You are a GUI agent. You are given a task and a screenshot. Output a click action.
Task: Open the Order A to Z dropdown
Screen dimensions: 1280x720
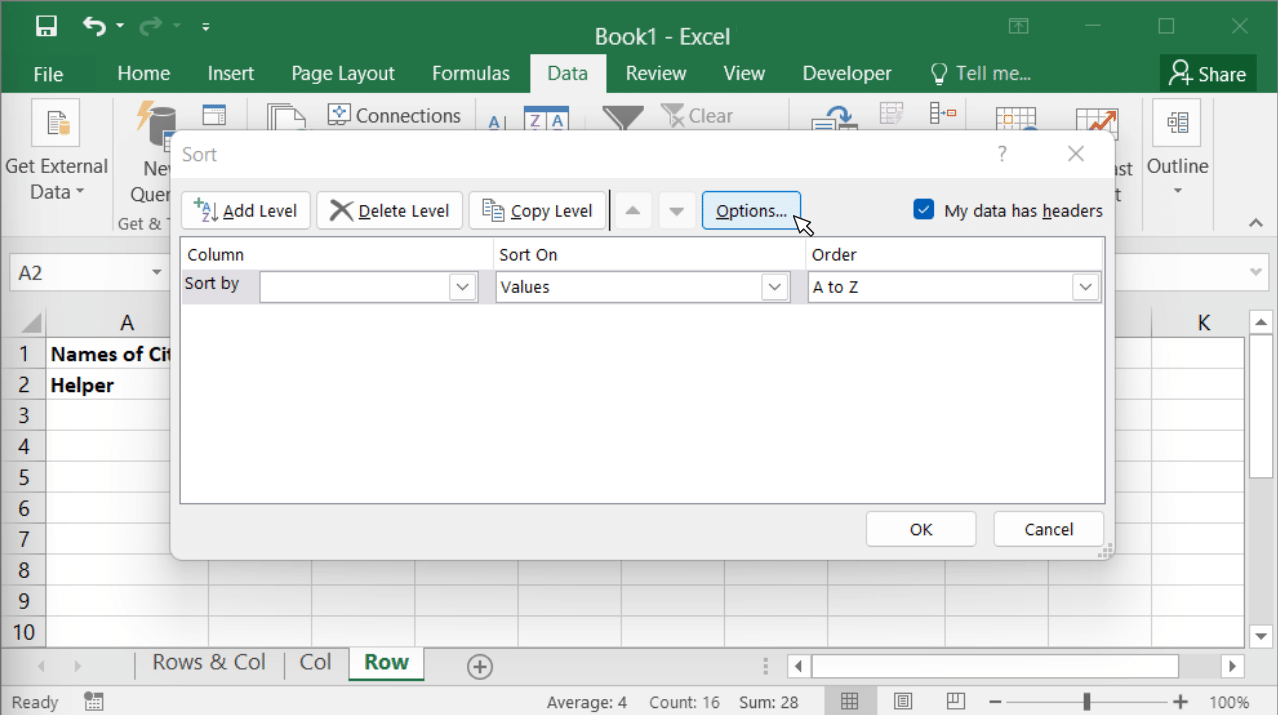[x=1085, y=288]
